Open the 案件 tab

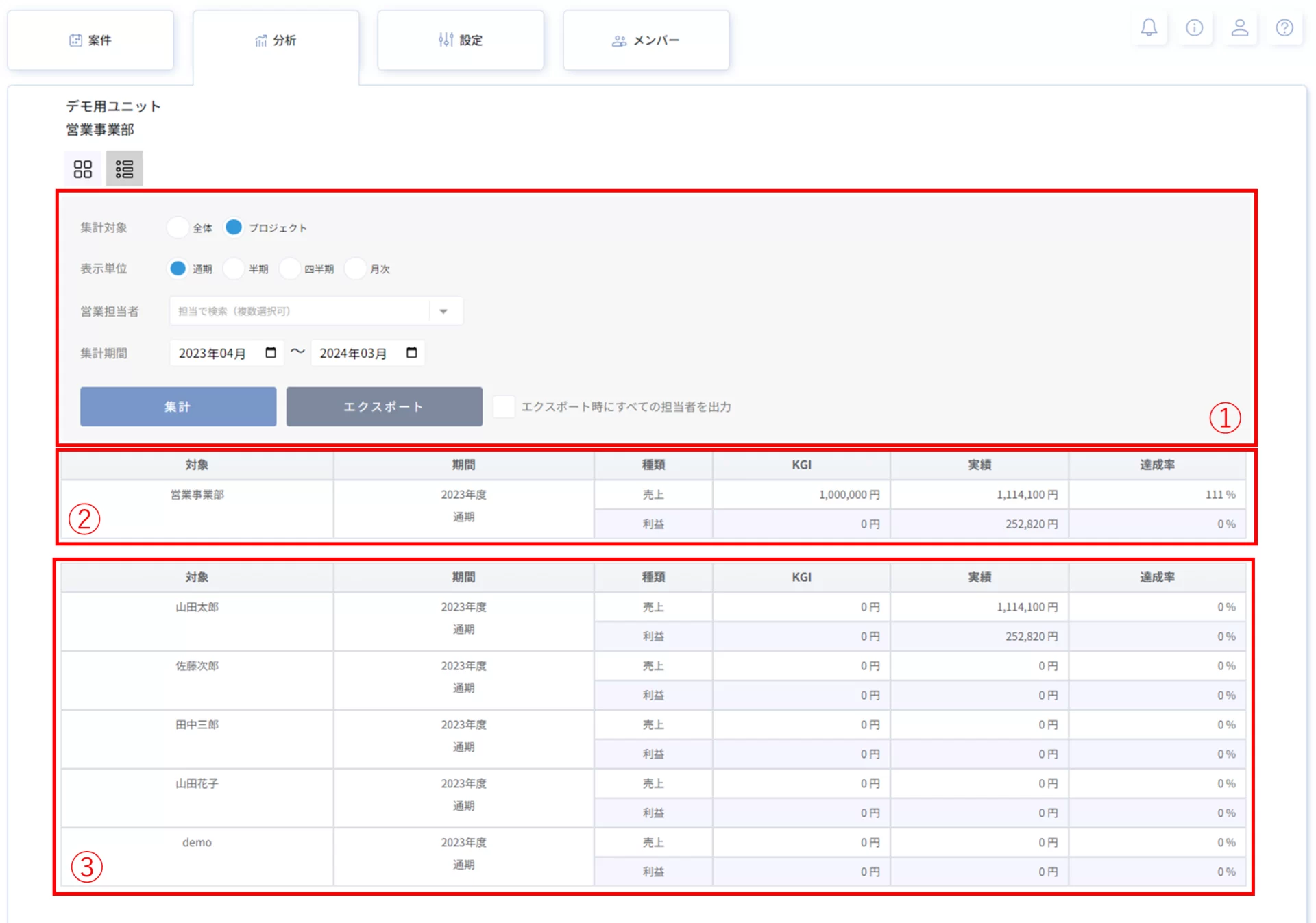90,40
